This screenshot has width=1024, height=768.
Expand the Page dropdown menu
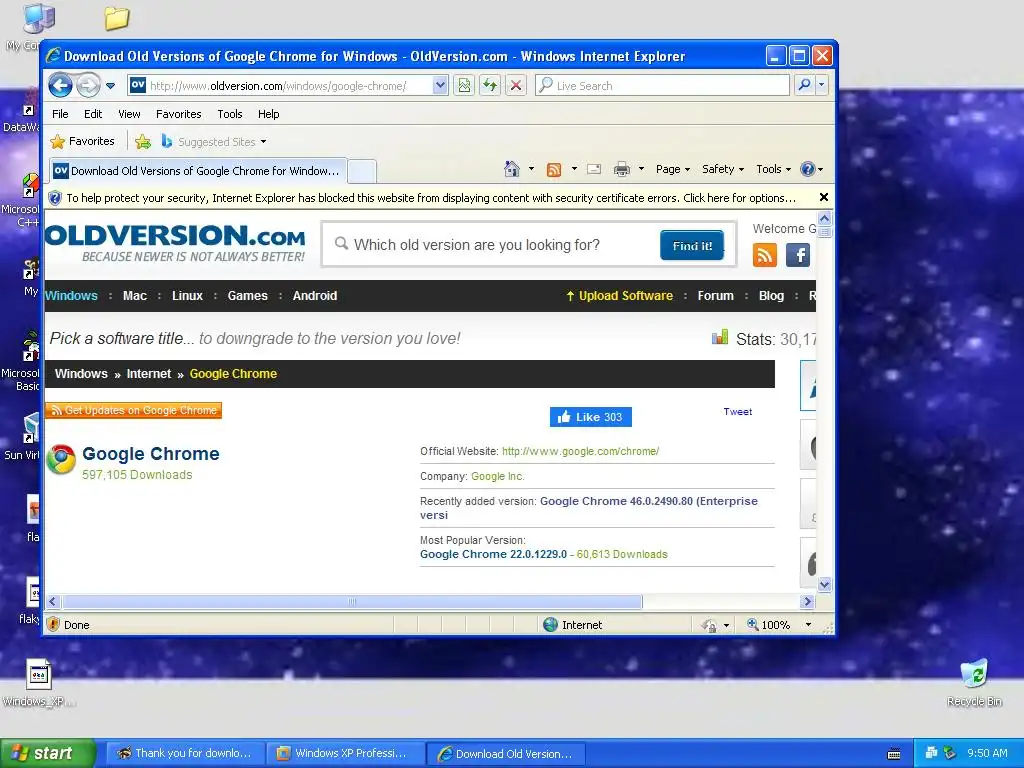(x=673, y=169)
